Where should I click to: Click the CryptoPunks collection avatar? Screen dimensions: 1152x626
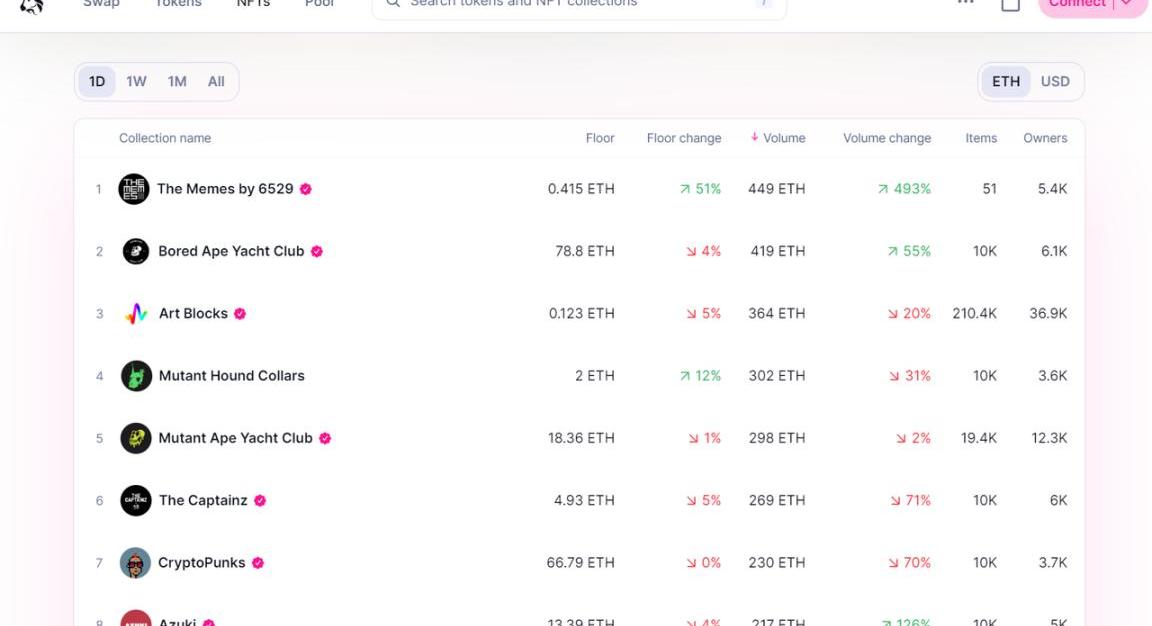click(x=135, y=563)
